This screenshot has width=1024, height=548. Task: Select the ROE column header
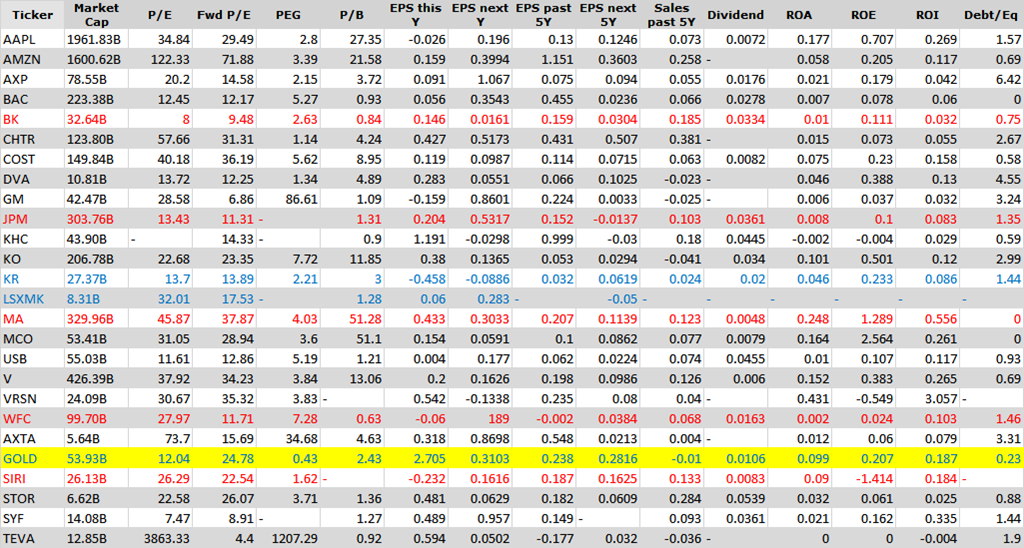(865, 14)
